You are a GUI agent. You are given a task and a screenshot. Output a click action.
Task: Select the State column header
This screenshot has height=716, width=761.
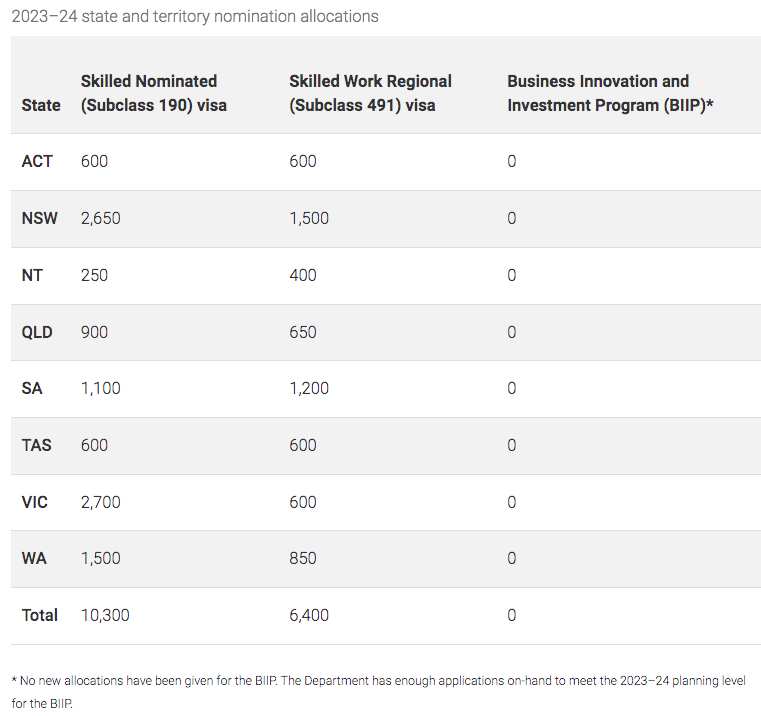[x=41, y=105]
